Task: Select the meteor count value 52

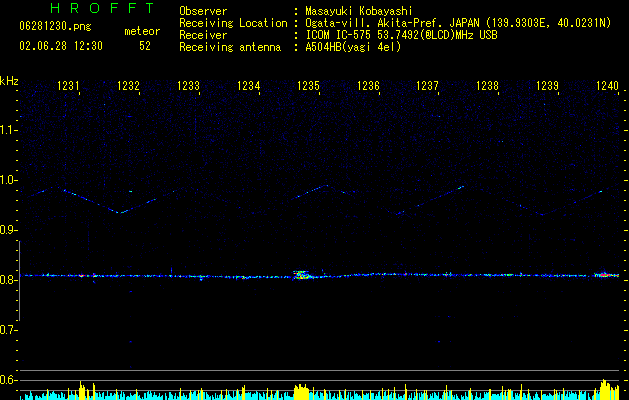Action: [x=145, y=46]
